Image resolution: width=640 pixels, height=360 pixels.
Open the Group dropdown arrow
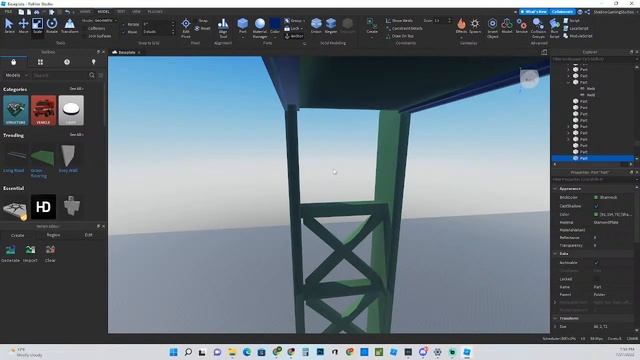coord(304,20)
